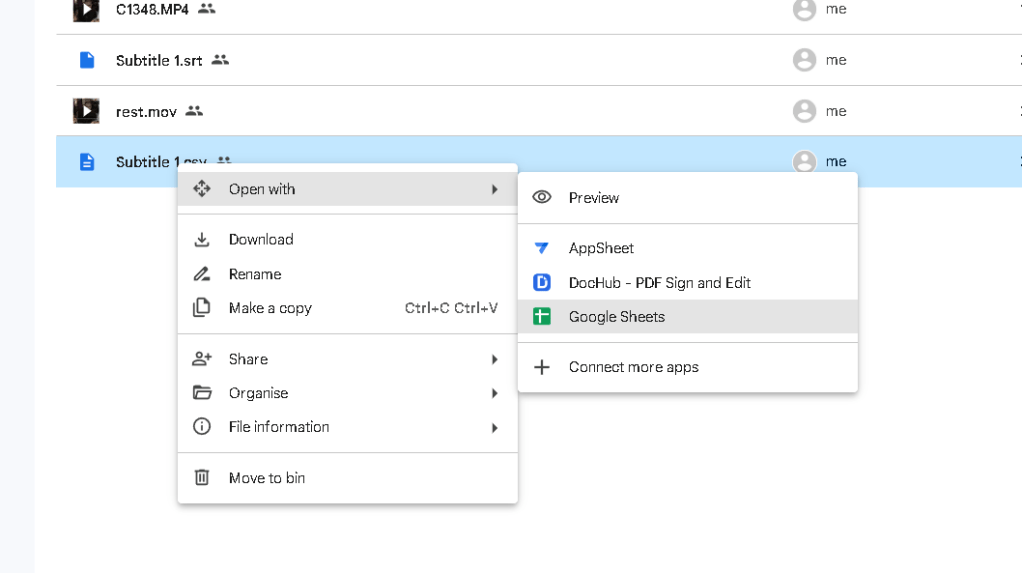Screen dimensions: 1022x573
Task: Click the selected Subtitle 1.csv file icon
Action: pyautogui.click(x=87, y=162)
